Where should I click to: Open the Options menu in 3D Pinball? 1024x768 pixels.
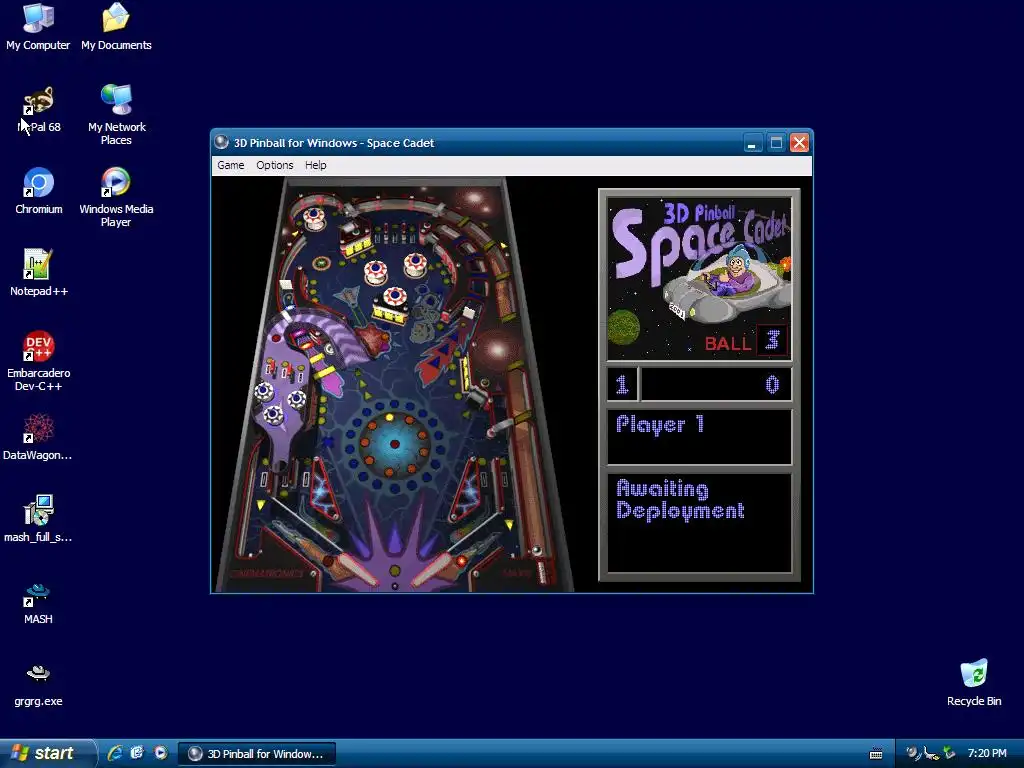[x=274, y=165]
